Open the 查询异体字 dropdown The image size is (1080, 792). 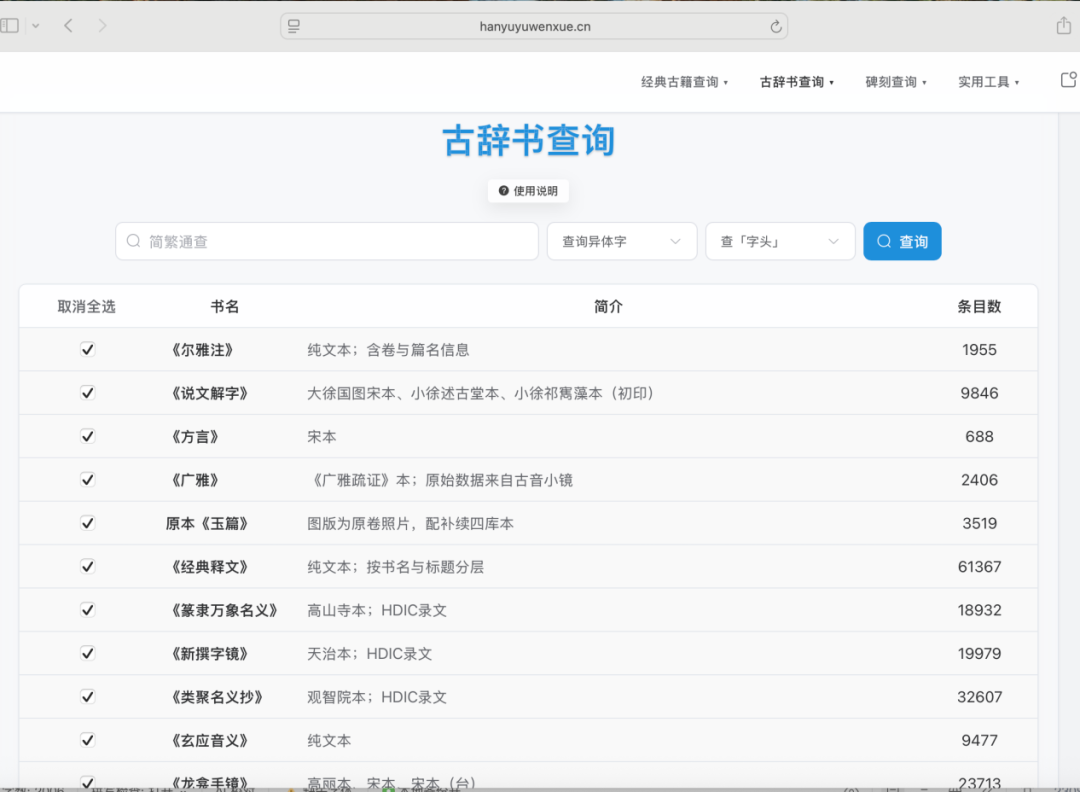[621, 241]
